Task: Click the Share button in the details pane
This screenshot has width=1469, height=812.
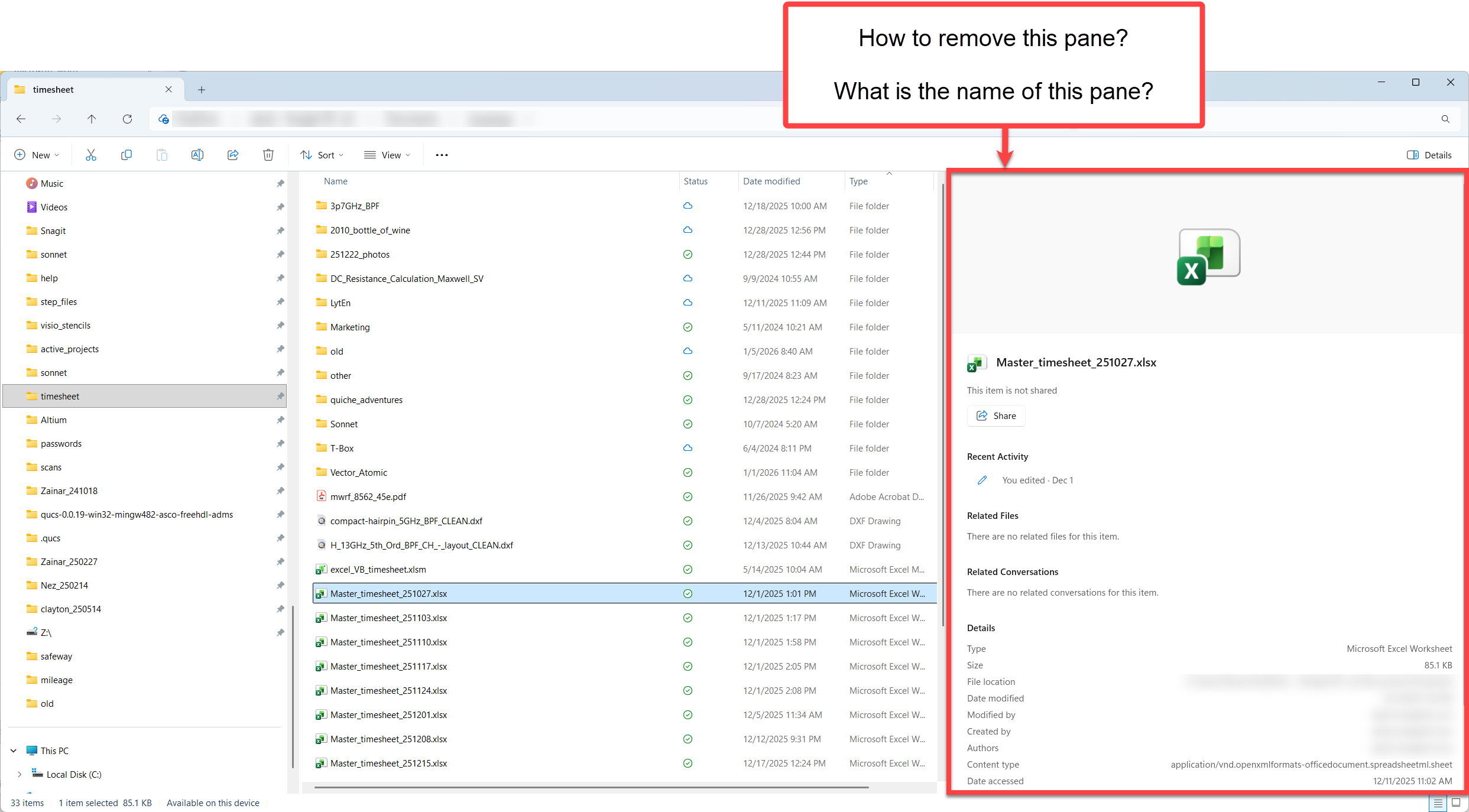Action: point(995,415)
